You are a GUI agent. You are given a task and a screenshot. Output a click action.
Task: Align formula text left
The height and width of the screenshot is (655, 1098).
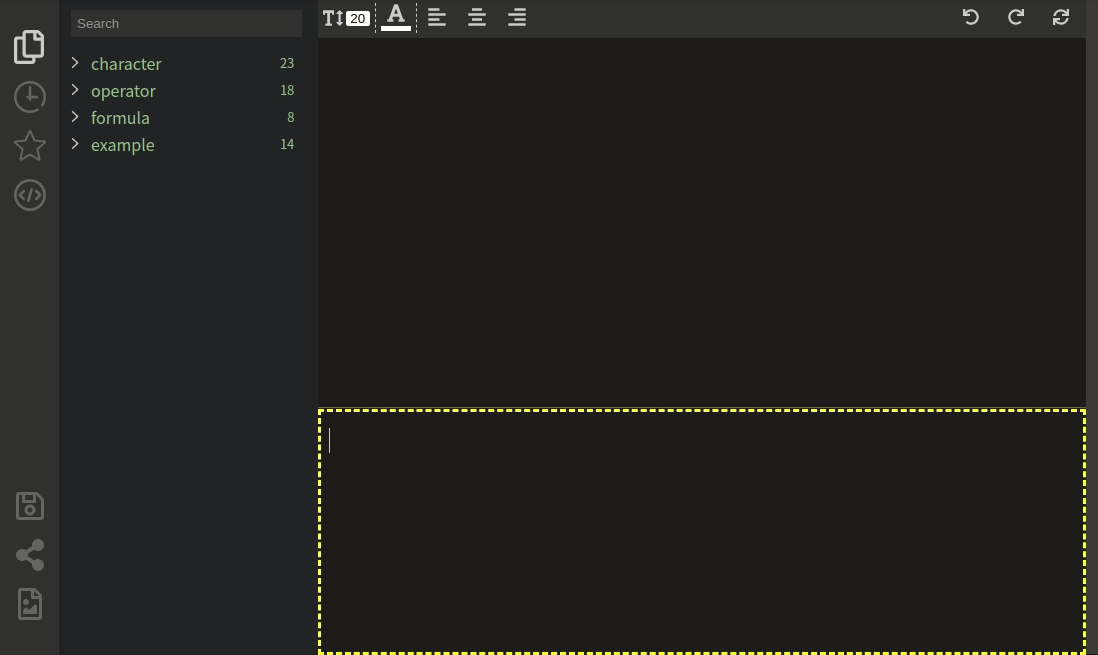(437, 17)
